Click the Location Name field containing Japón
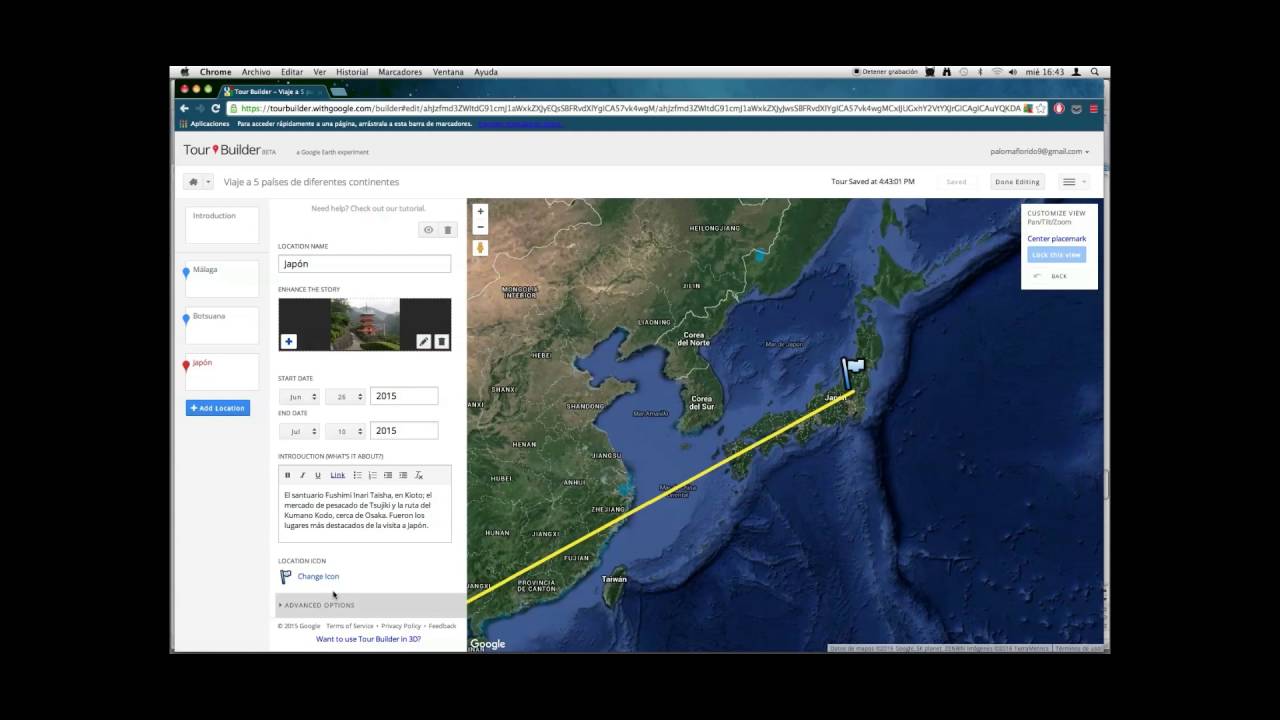Screen dimensions: 1280x720 tap(364, 264)
